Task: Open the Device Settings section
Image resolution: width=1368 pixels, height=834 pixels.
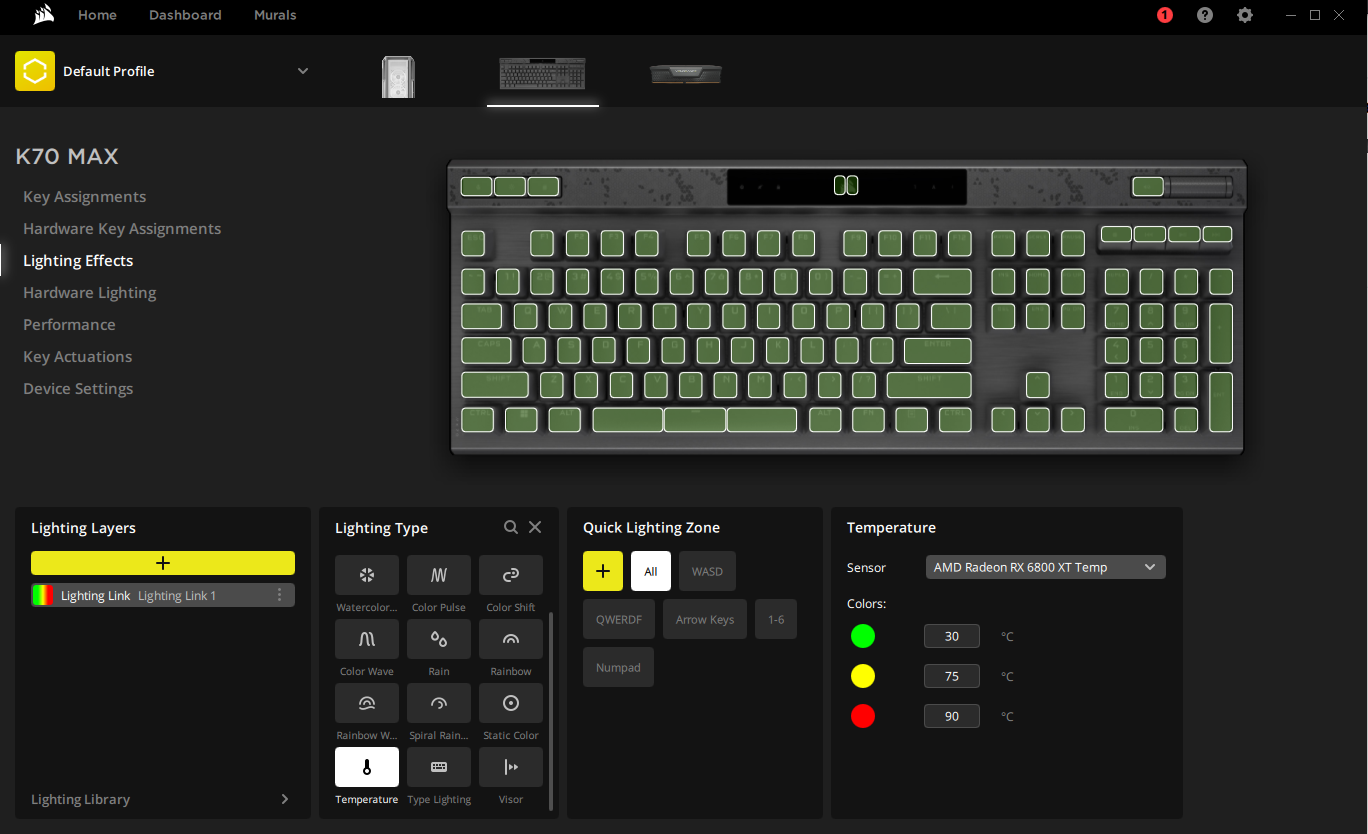Action: point(78,389)
